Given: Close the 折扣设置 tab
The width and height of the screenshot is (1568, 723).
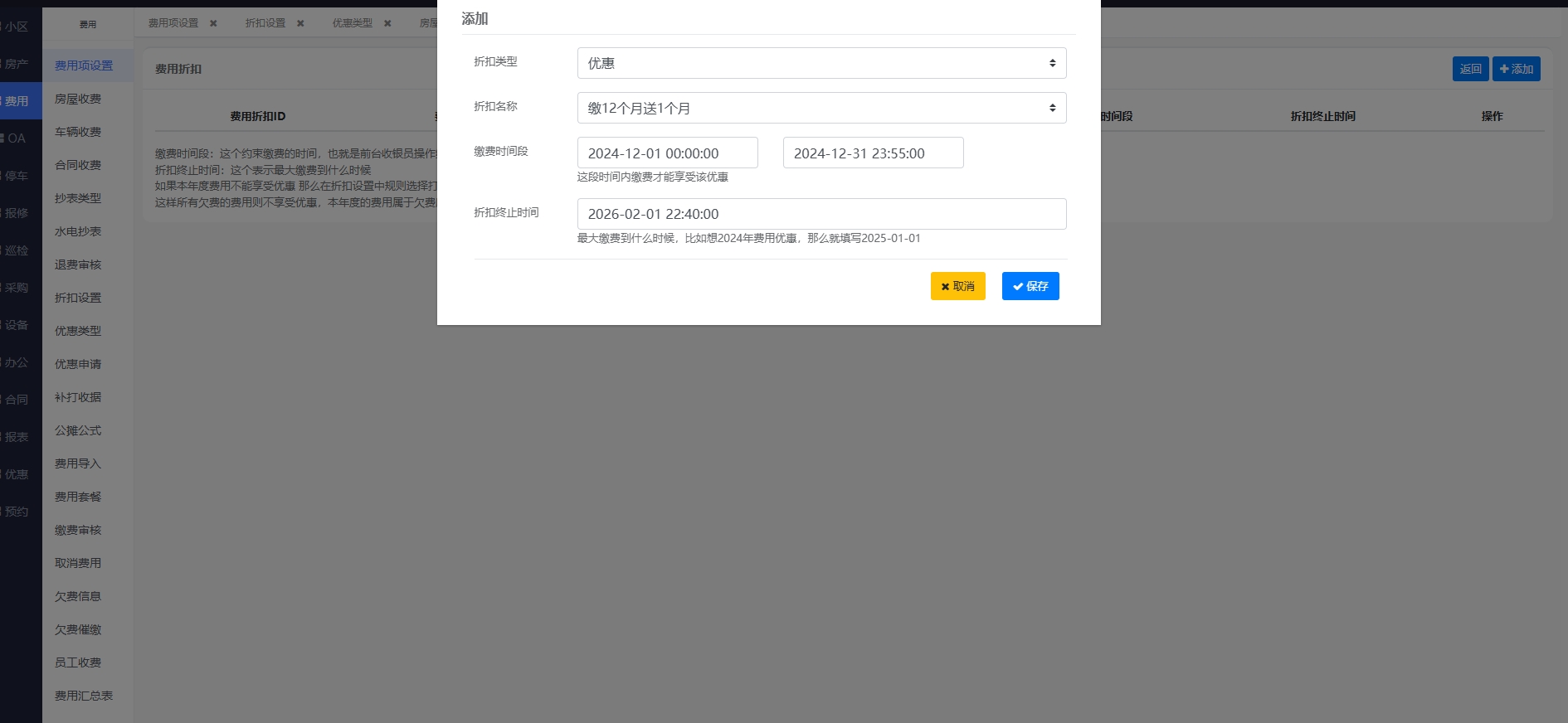Looking at the screenshot, I should (x=300, y=23).
